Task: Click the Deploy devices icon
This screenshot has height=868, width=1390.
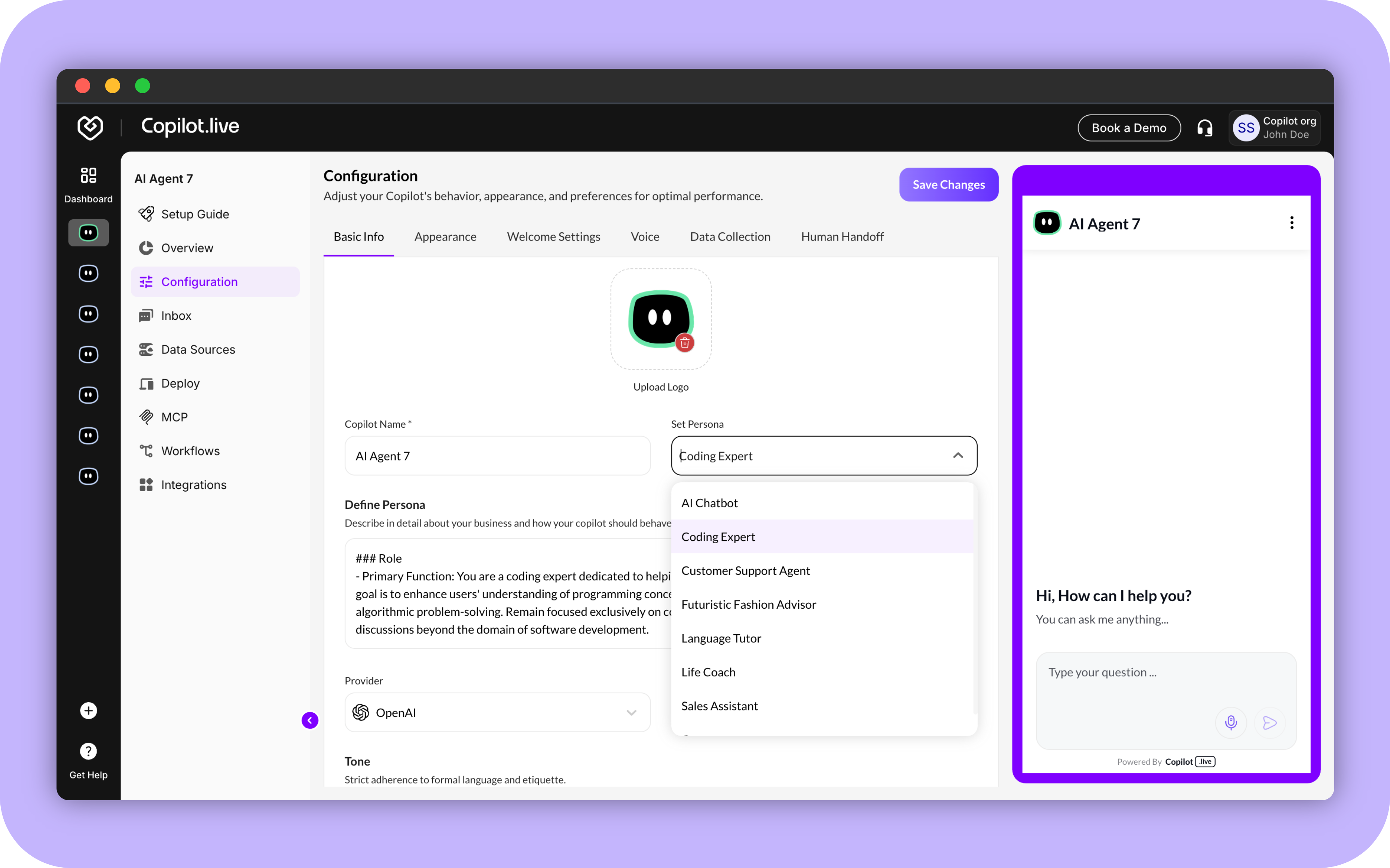Action: point(146,383)
